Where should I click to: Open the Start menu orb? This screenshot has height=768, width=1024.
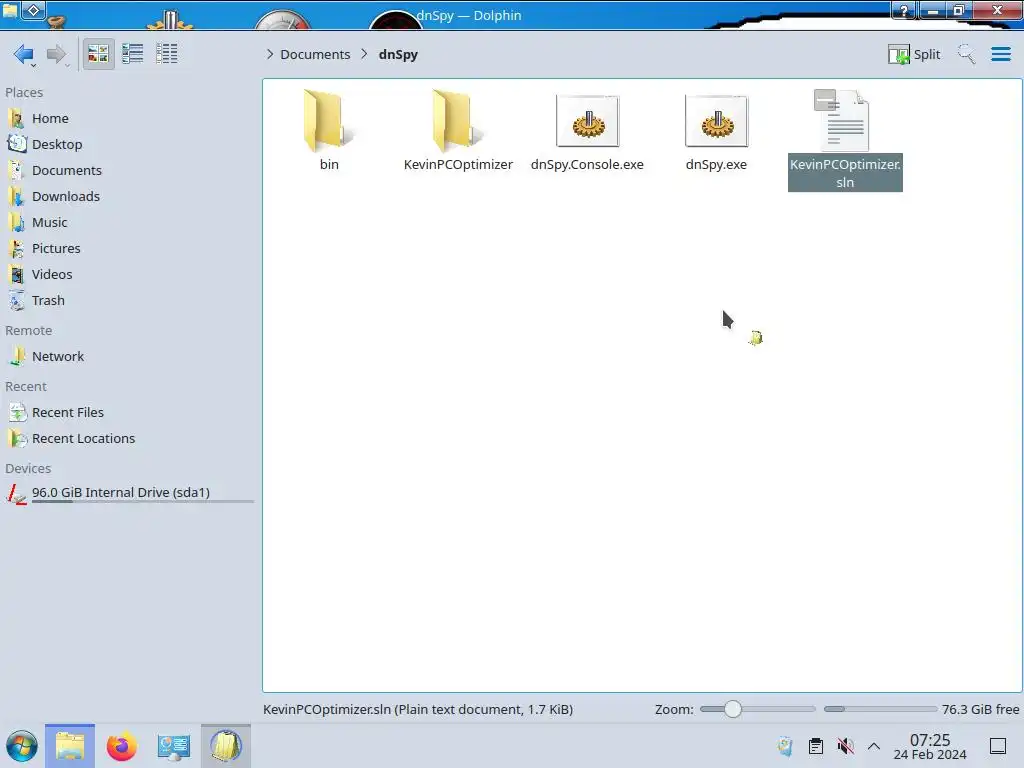[x=22, y=746]
